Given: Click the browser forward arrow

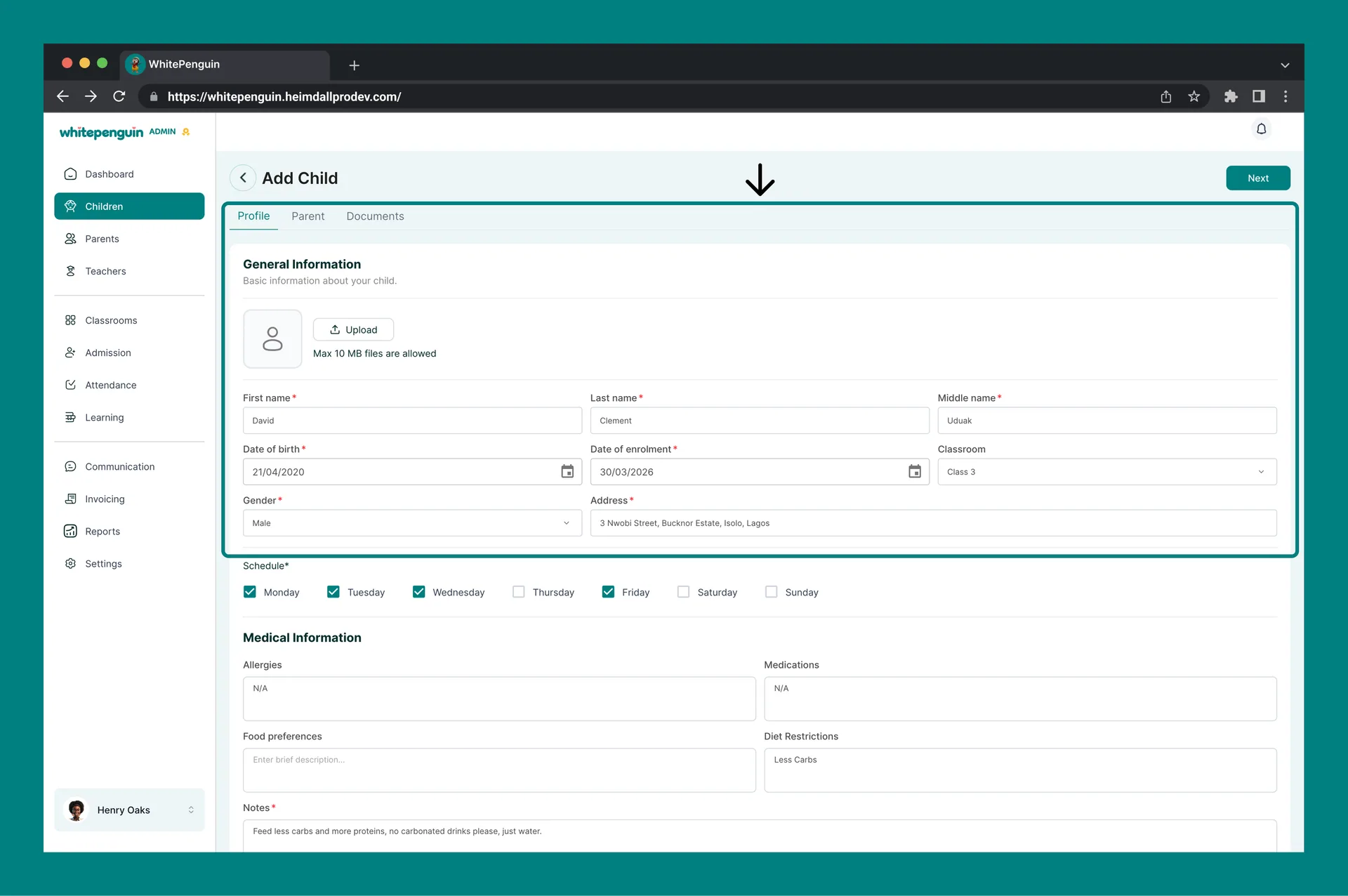Looking at the screenshot, I should tap(91, 96).
